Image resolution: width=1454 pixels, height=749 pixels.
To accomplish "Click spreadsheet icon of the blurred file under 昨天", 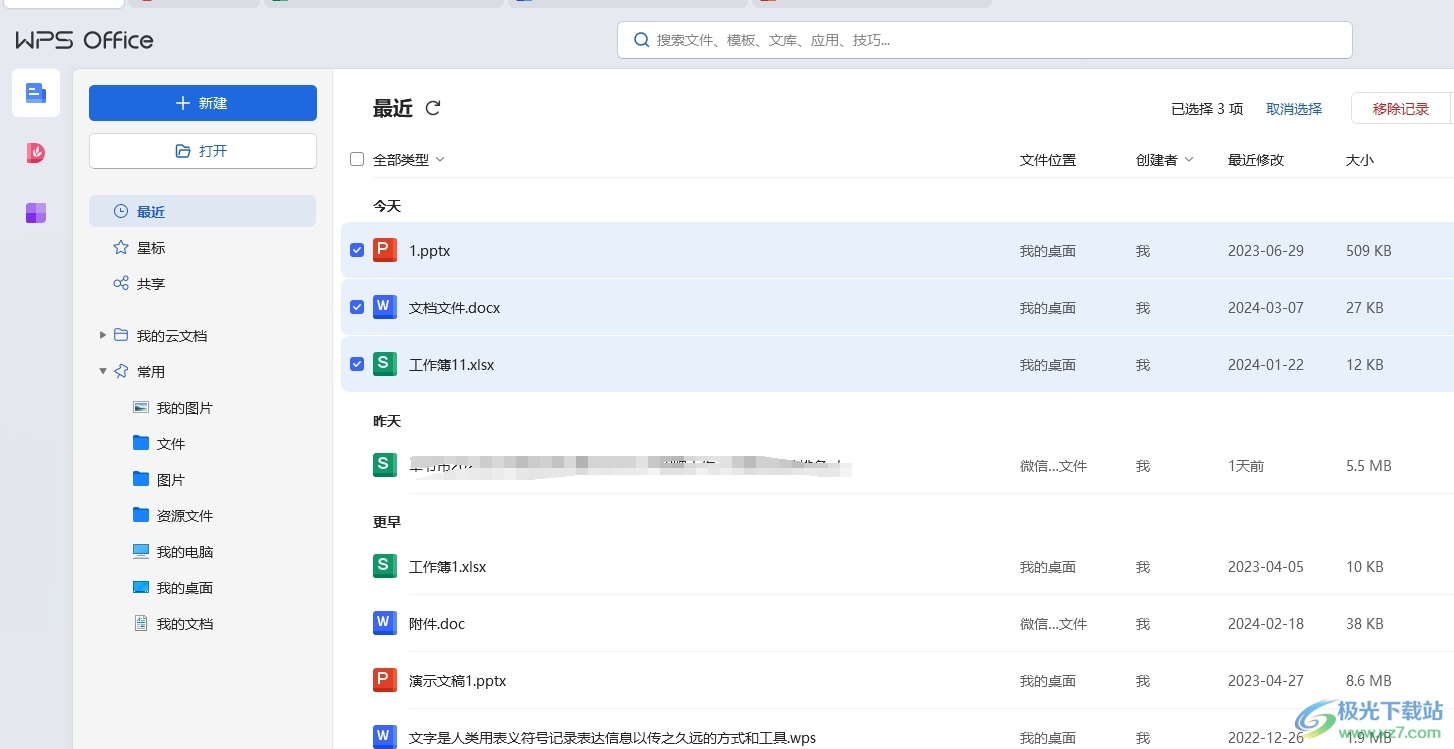I will [x=385, y=465].
